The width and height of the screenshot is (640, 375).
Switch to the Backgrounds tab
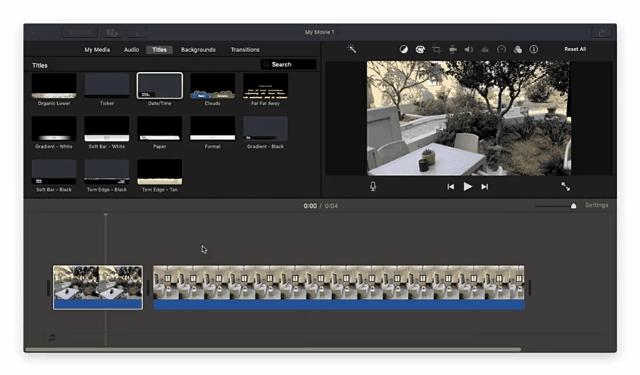198,50
